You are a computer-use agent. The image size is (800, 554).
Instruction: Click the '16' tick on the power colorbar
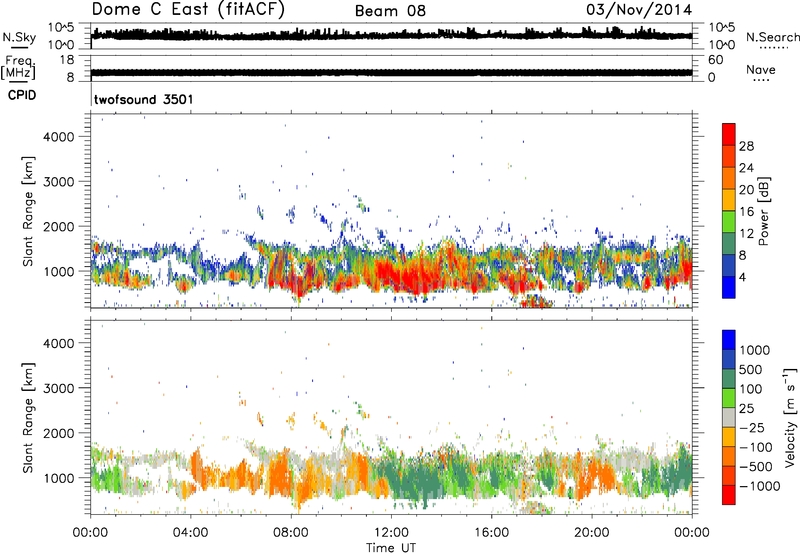tap(746, 212)
